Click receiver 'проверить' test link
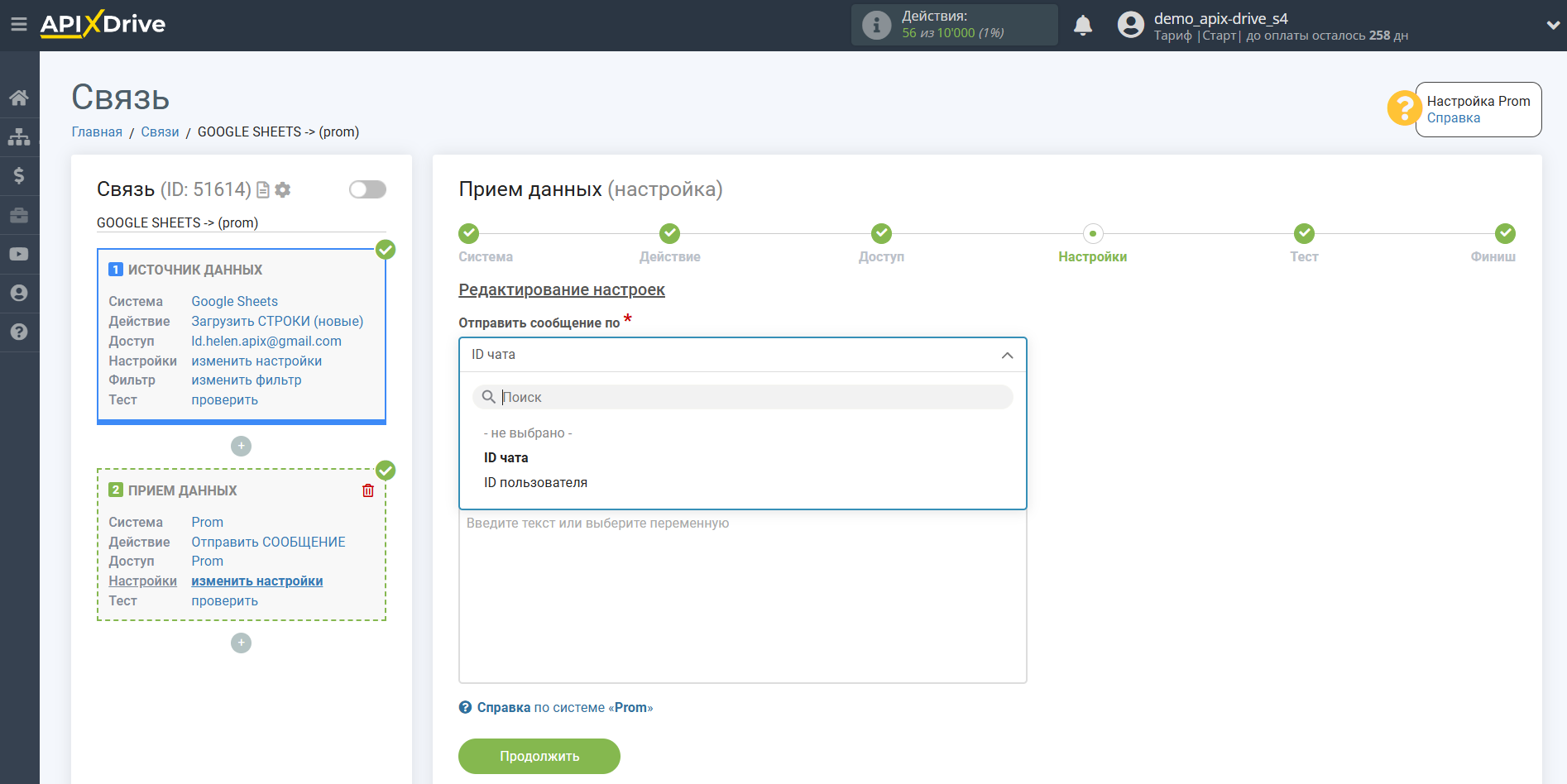 [224, 601]
